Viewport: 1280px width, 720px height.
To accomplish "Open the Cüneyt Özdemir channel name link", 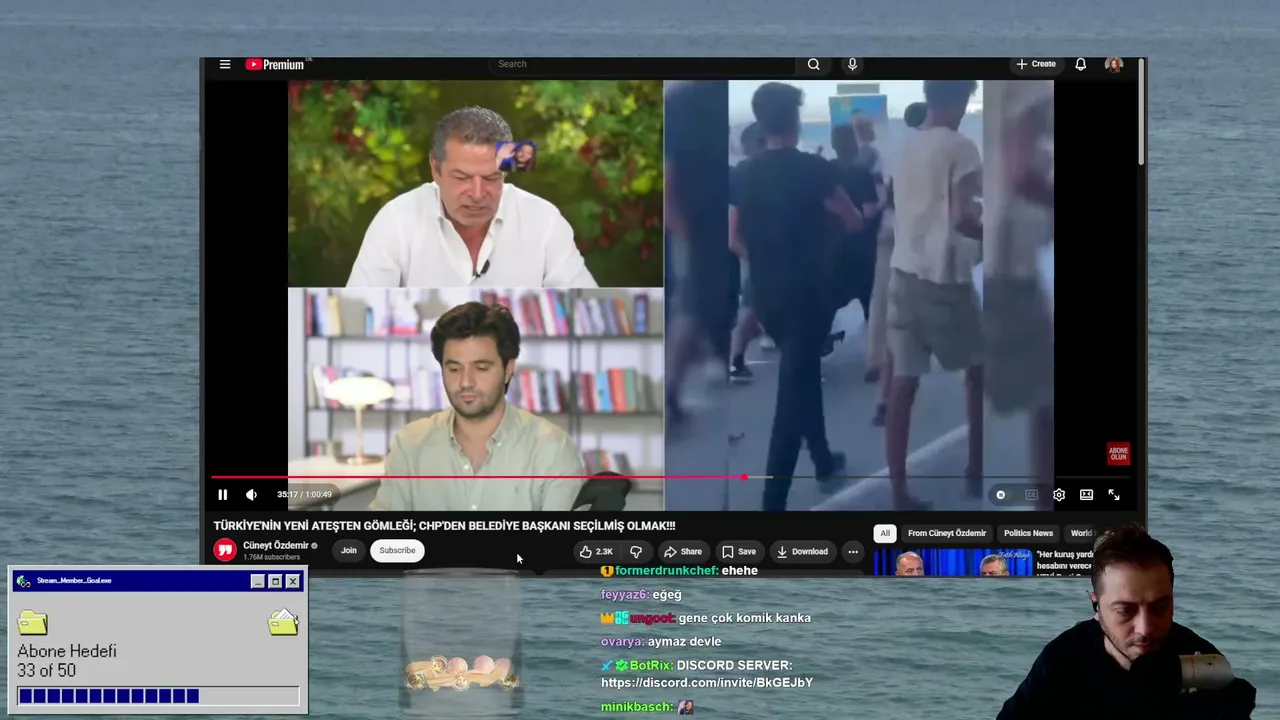I will tap(276, 546).
